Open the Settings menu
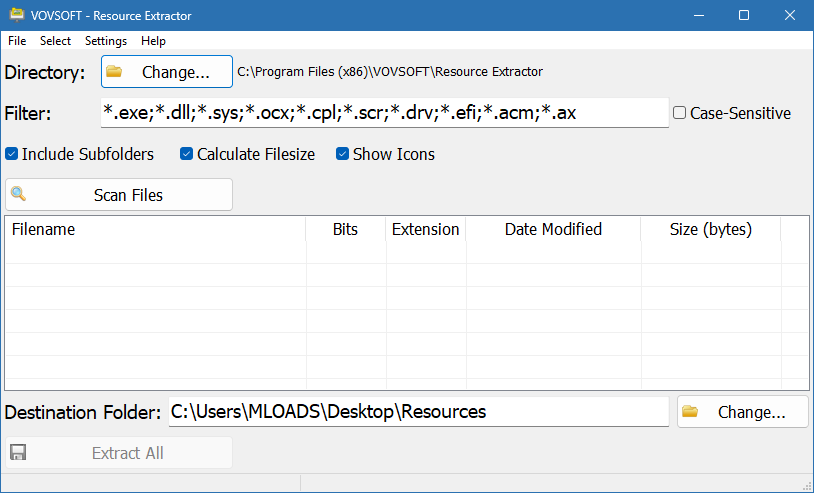The height and width of the screenshot is (493, 814). tap(106, 41)
